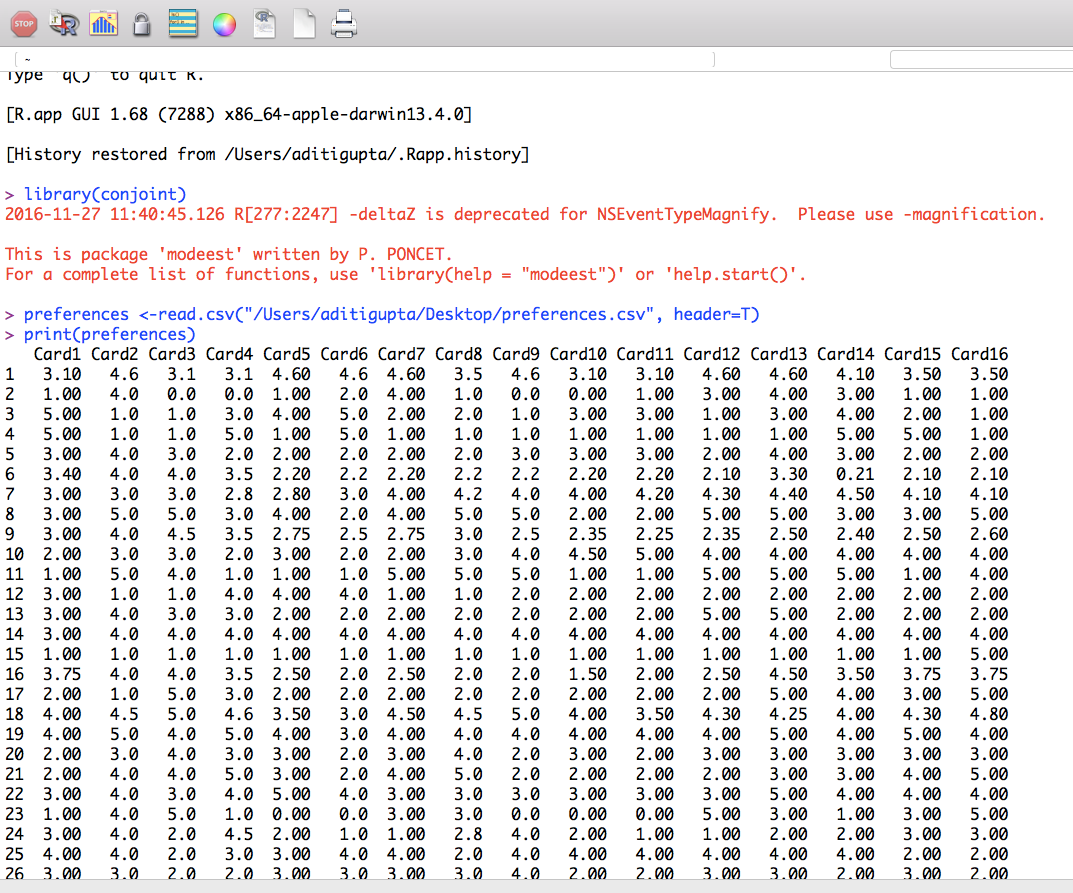Open the color wheel picker
The height and width of the screenshot is (893, 1073).
pyautogui.click(x=224, y=25)
